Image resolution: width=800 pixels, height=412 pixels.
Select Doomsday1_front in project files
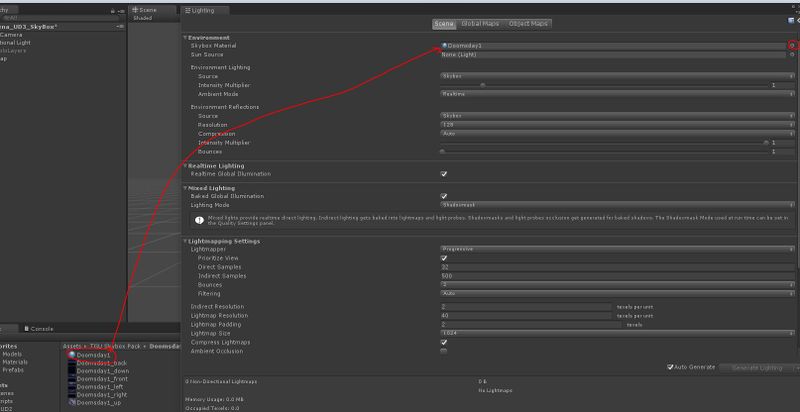point(102,379)
